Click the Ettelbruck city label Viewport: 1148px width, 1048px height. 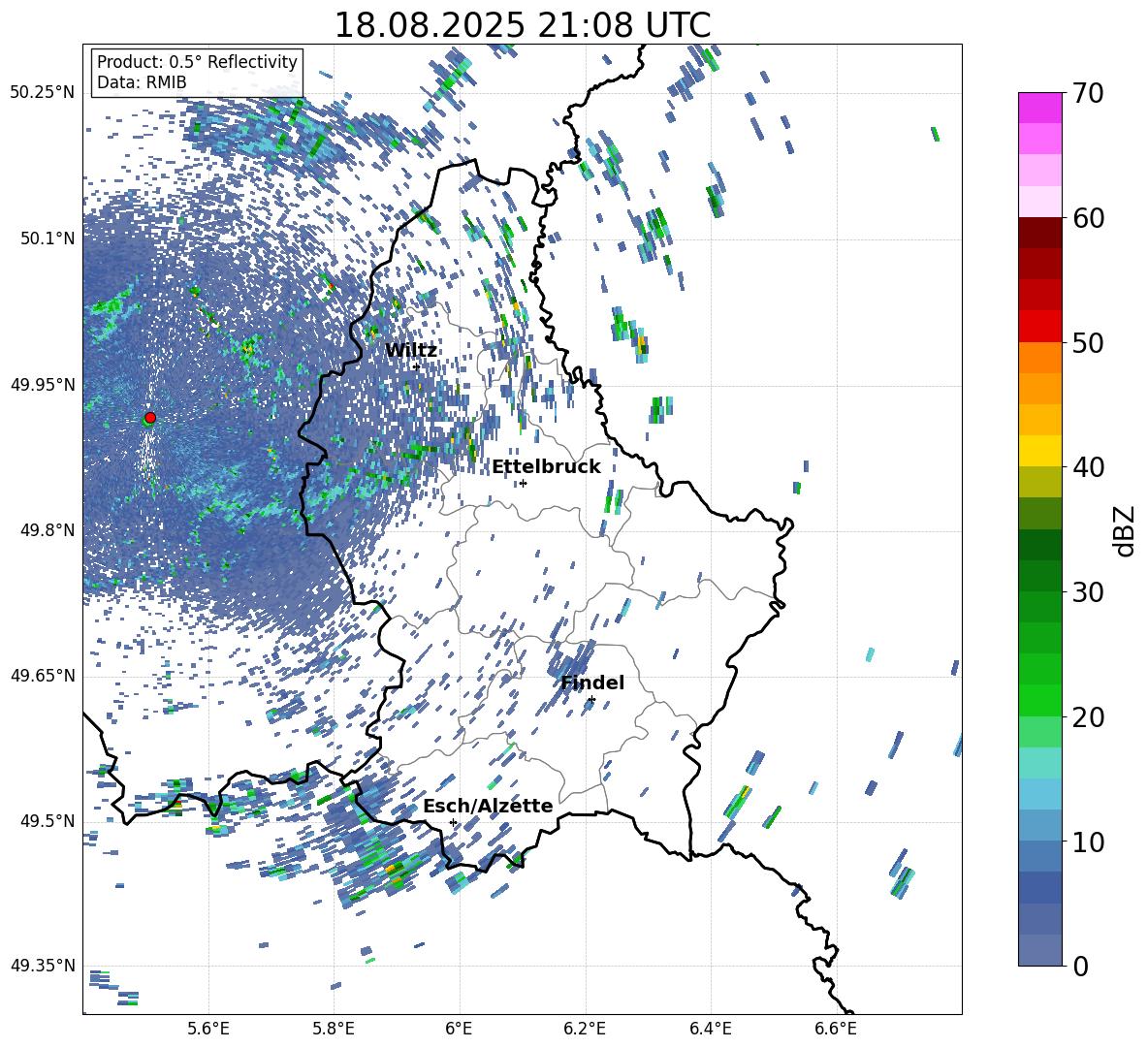coord(546,466)
